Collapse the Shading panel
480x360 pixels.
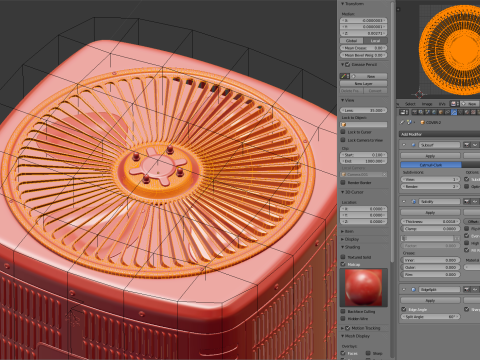pyautogui.click(x=343, y=247)
